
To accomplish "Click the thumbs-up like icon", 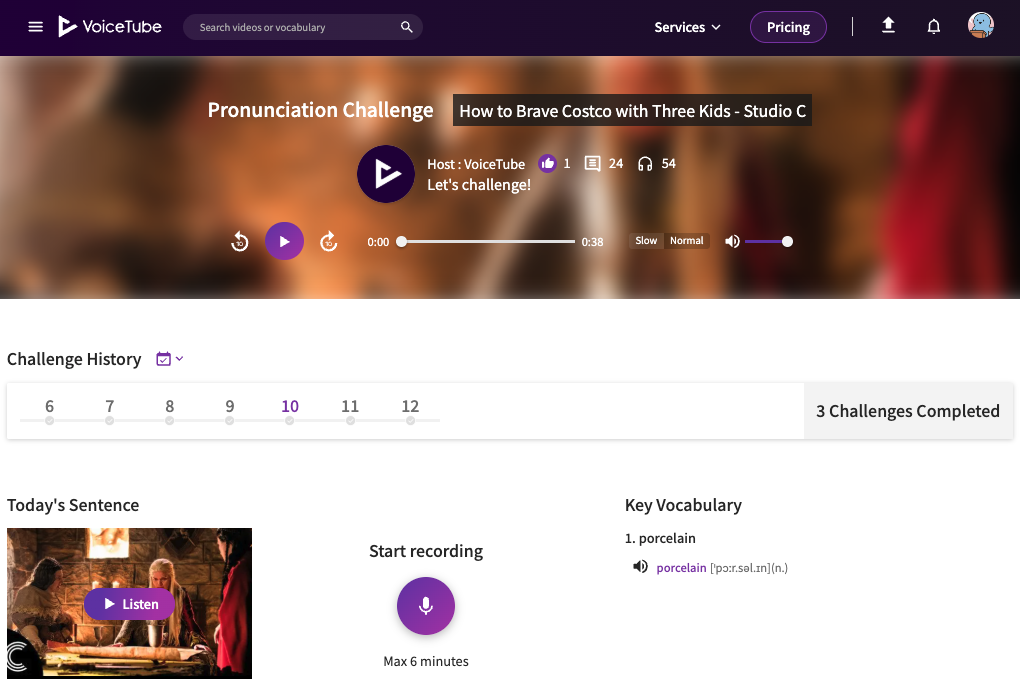I will tap(547, 163).
